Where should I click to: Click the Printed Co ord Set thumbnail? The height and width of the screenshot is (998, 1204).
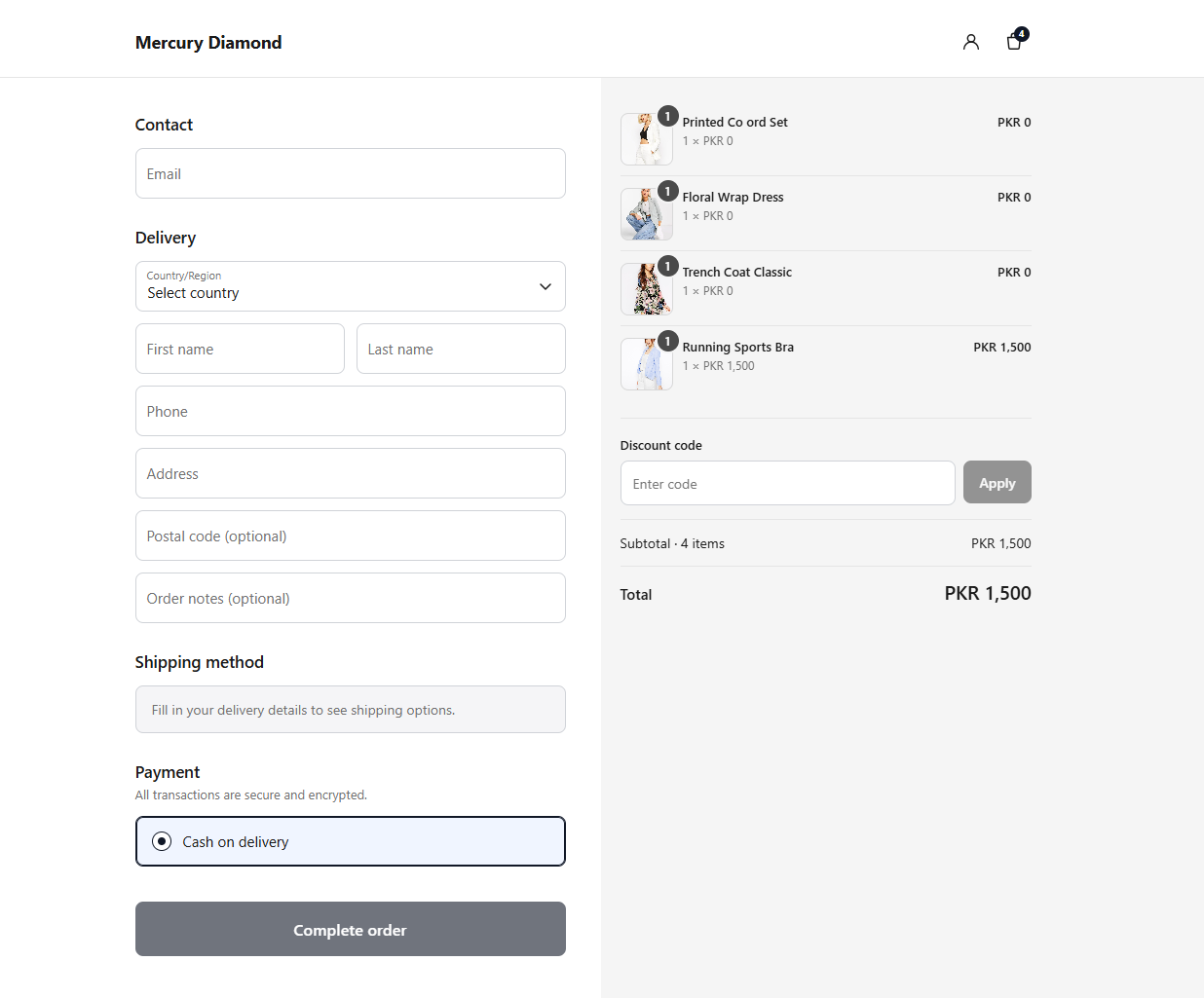[x=647, y=139]
